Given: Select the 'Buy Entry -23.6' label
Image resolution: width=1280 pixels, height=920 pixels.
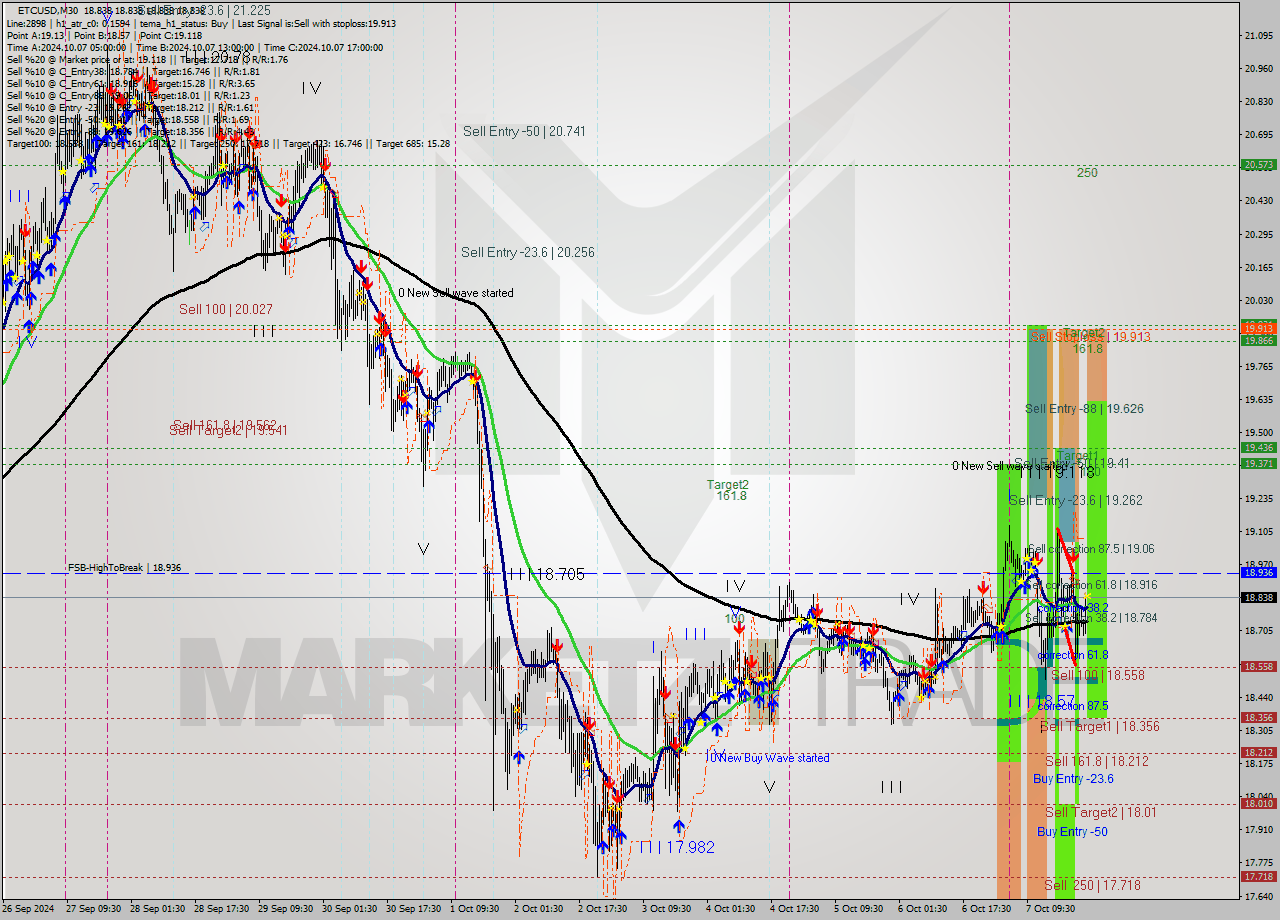Looking at the screenshot, I should [x=1073, y=779].
